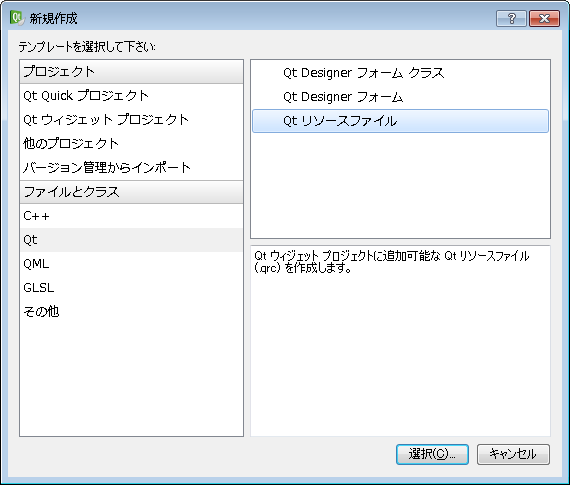The image size is (570, 485).
Task: Click the プロジェクト section header
Action: 131,72
